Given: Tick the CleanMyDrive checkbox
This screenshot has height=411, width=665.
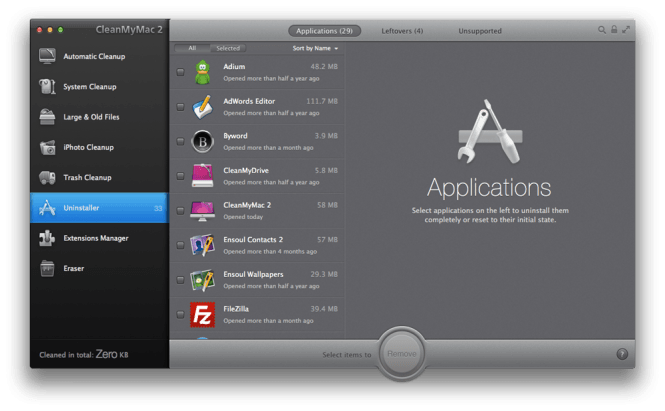Looking at the screenshot, I should (x=180, y=176).
